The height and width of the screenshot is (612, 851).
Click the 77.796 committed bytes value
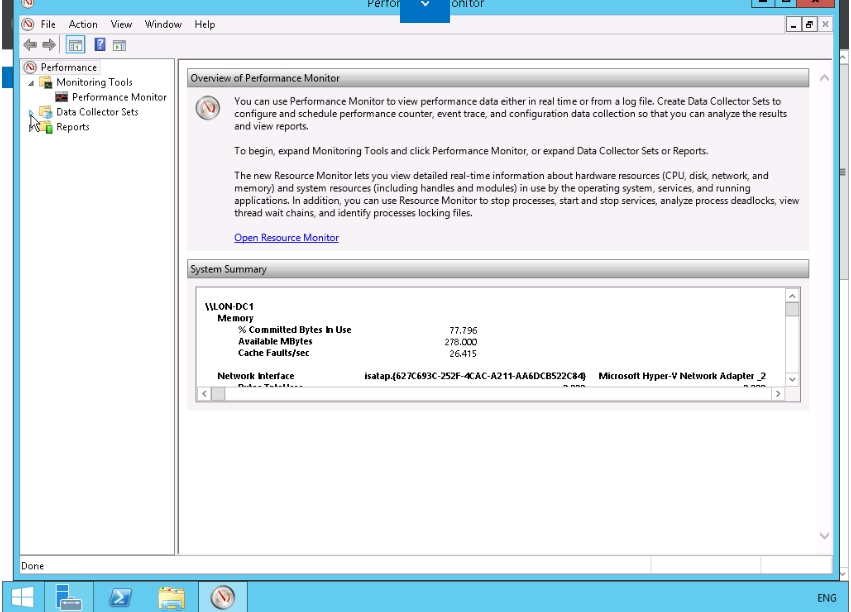point(463,330)
